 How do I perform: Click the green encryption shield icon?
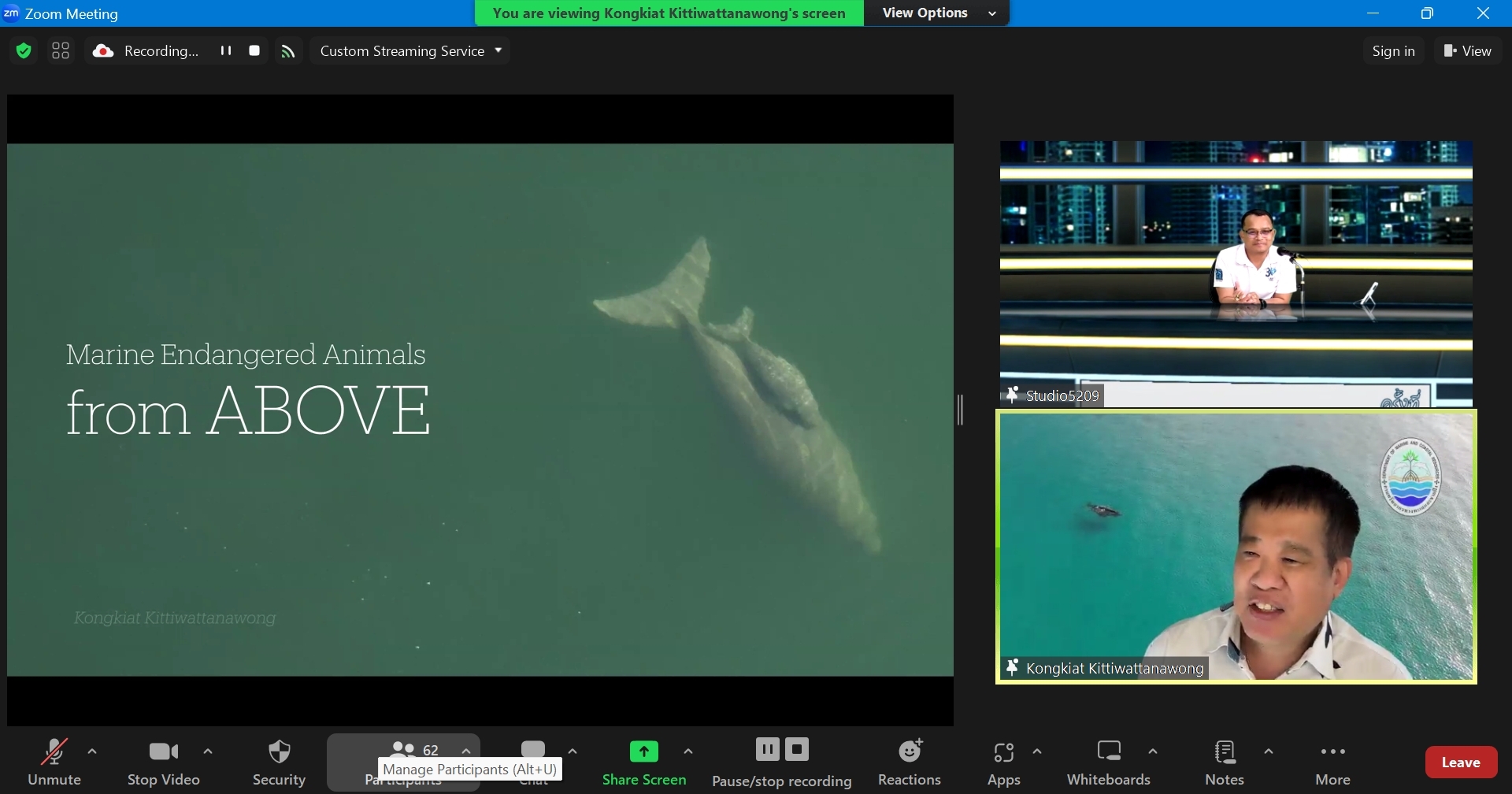[24, 51]
